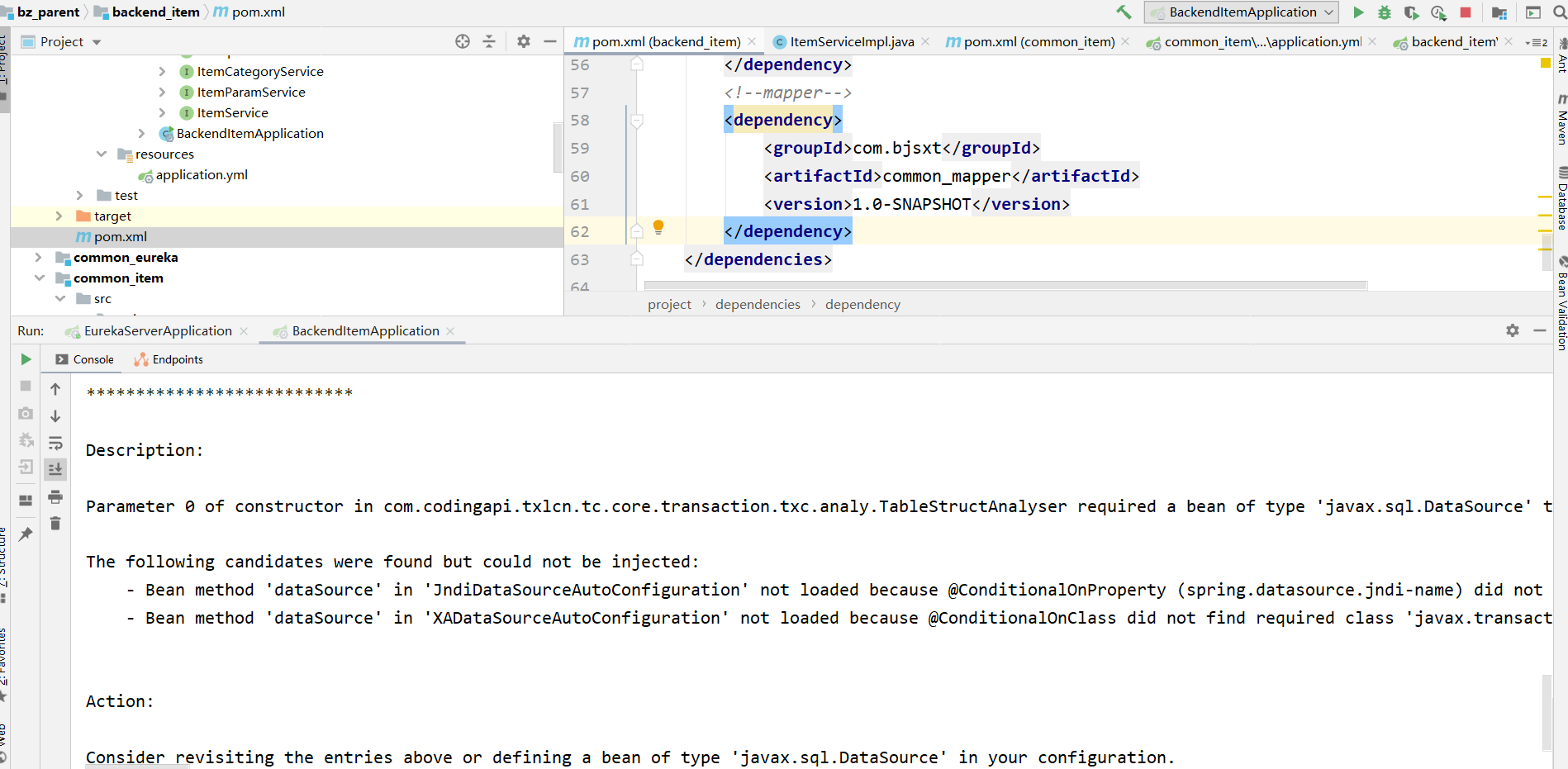Toggle the Favorites tool window on the left
1568x769 pixels.
pos(4,665)
